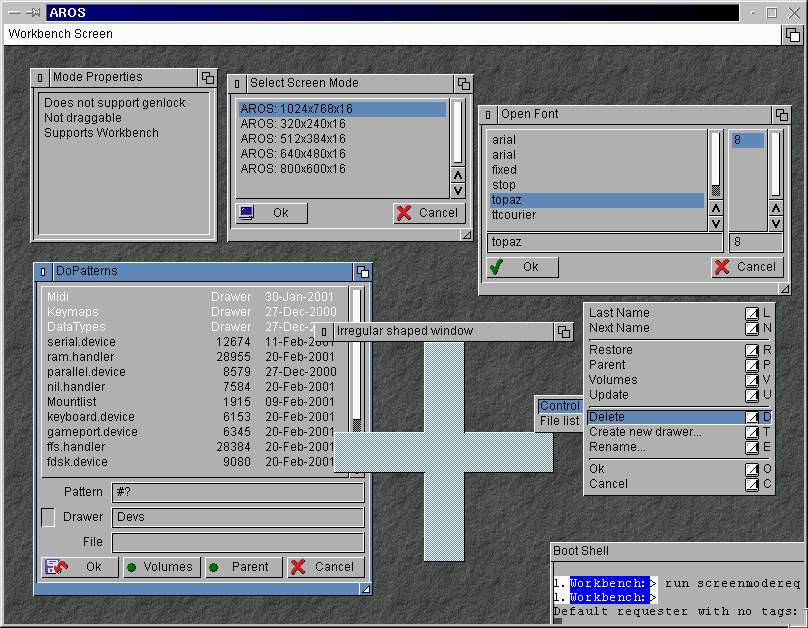Click the Mode Properties window depth gadget
Viewport: 808px width, 628px height.
[x=208, y=78]
